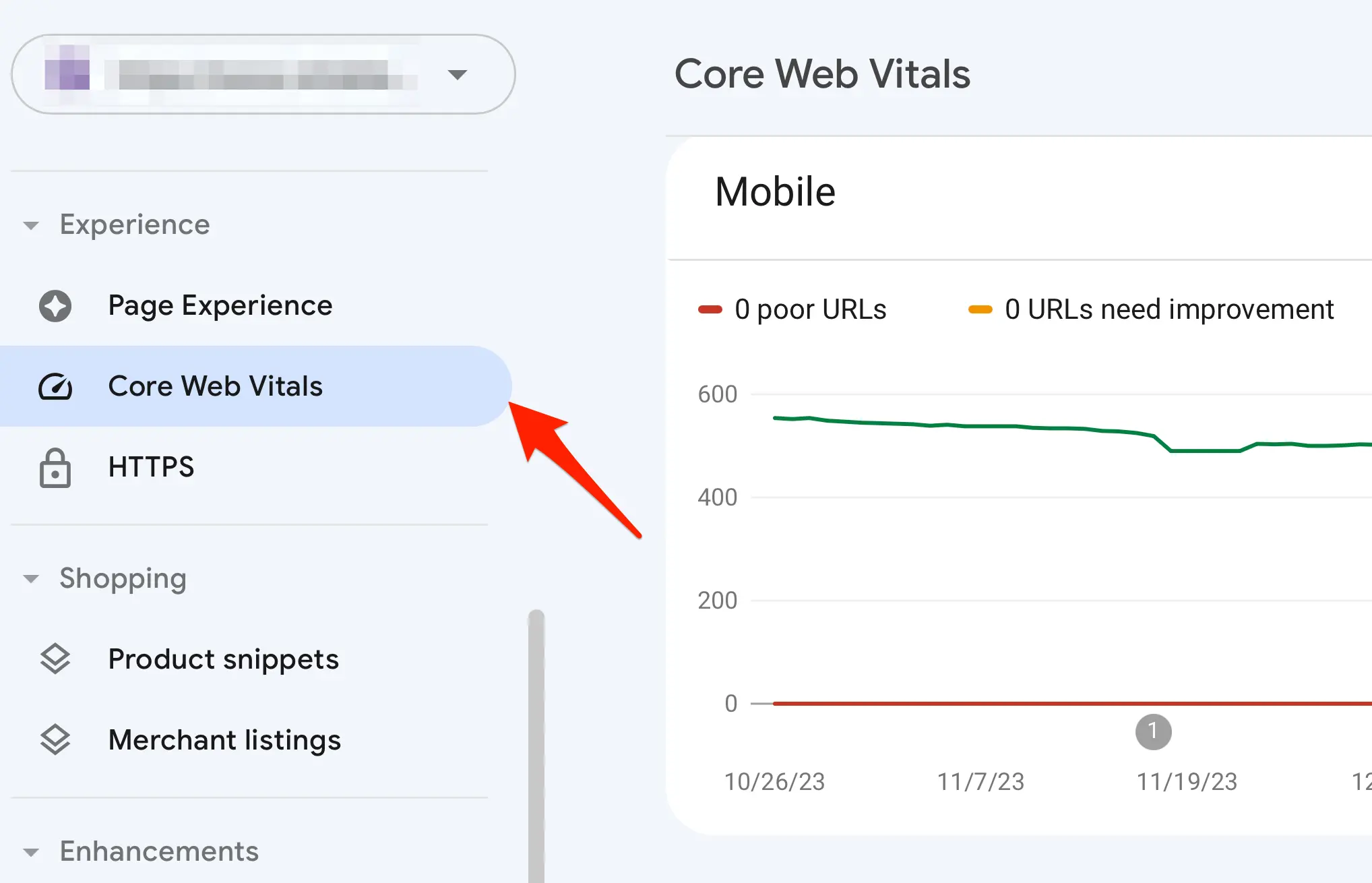Click the chart annotation marker 1
The width and height of the screenshot is (1372, 883).
[1153, 732]
